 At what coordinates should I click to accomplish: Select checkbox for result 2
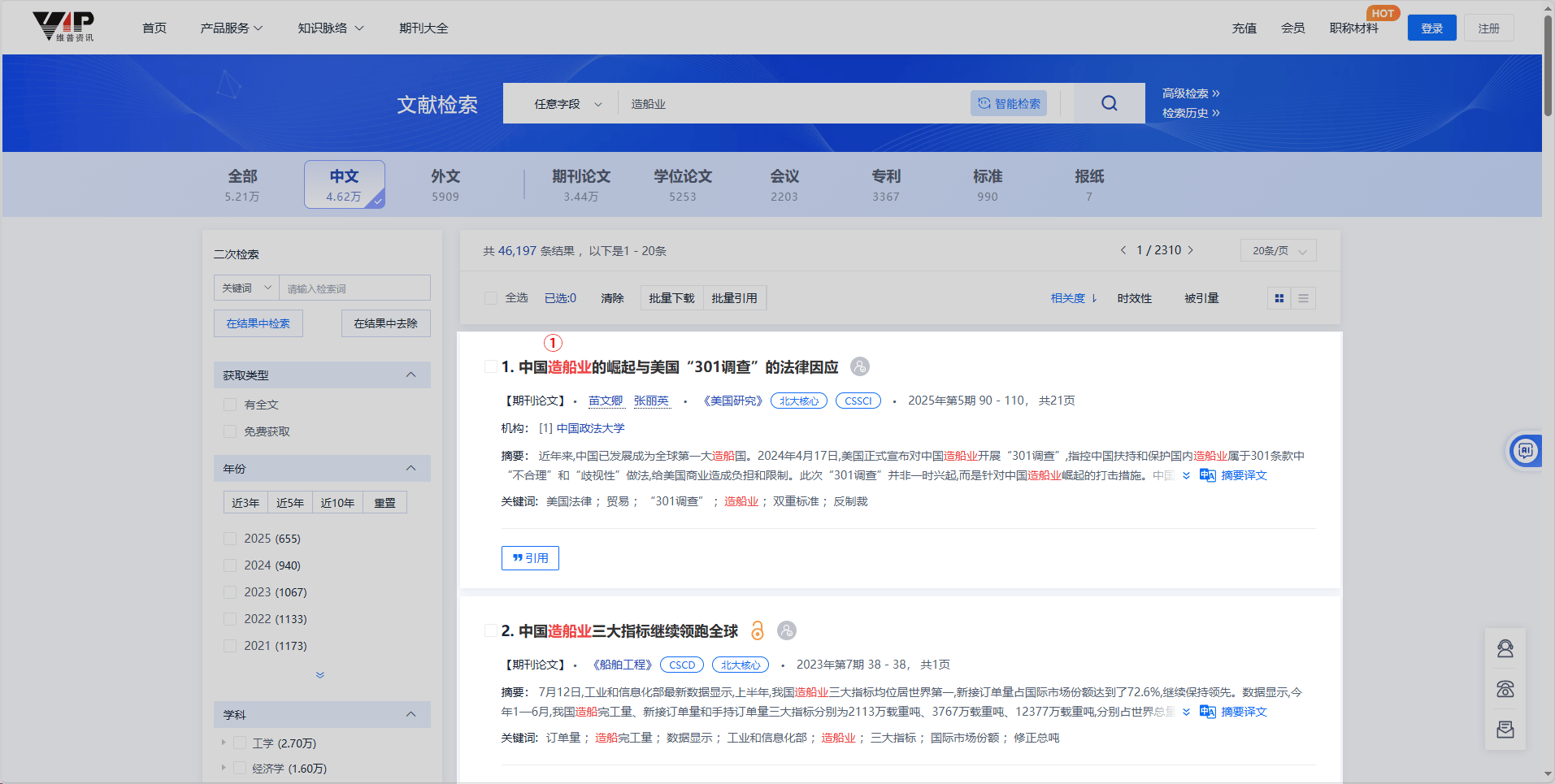pyautogui.click(x=491, y=630)
